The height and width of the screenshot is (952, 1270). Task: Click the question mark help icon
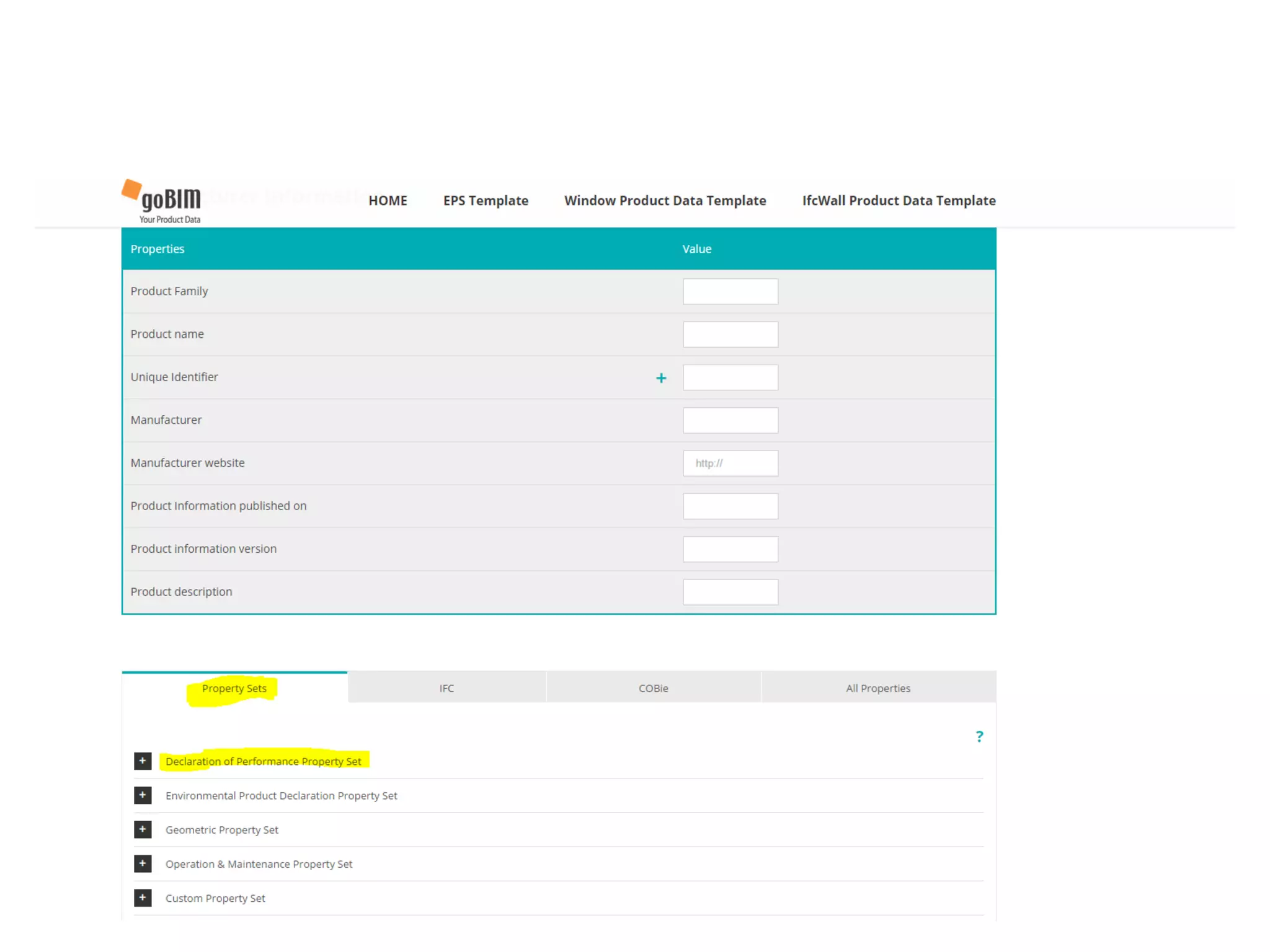(979, 736)
